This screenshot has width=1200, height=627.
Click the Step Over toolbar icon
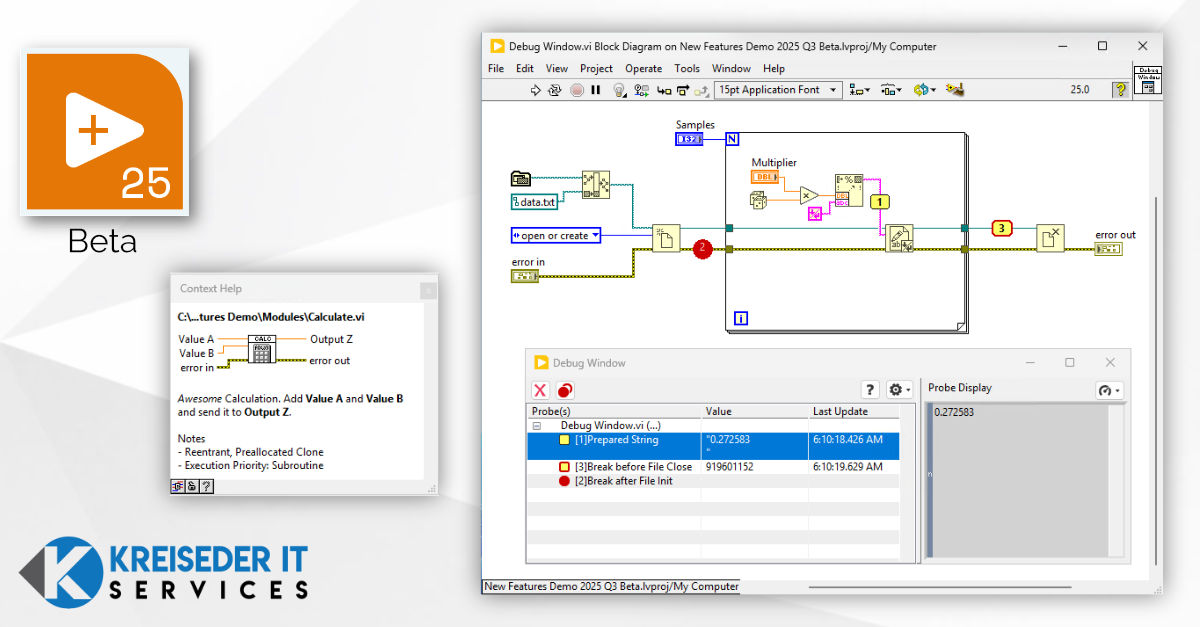(x=683, y=90)
